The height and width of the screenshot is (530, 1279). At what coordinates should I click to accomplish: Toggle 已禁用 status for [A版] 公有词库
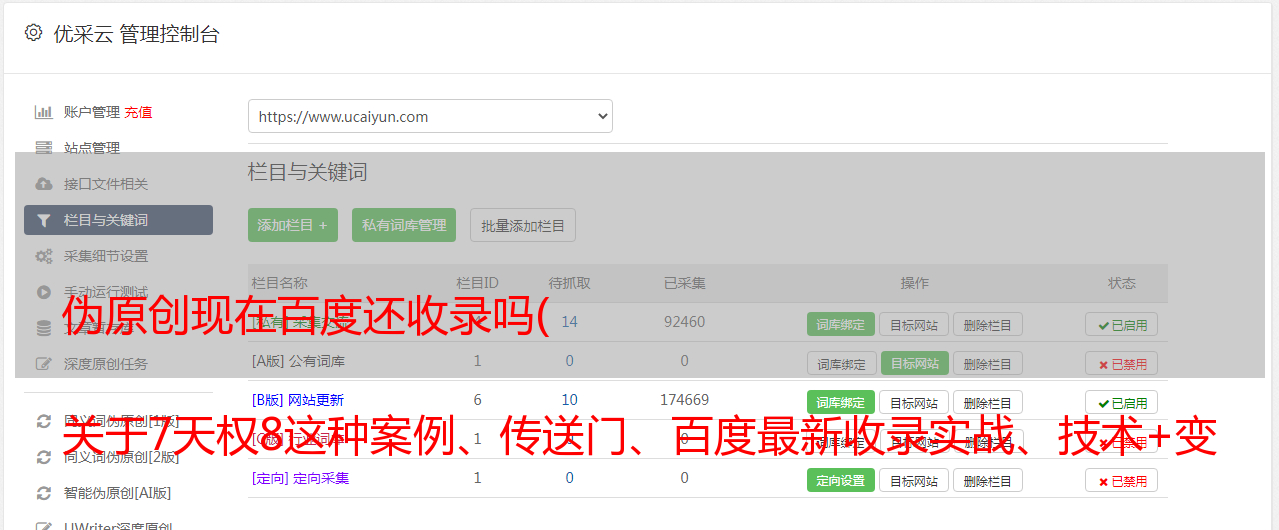coord(1122,363)
